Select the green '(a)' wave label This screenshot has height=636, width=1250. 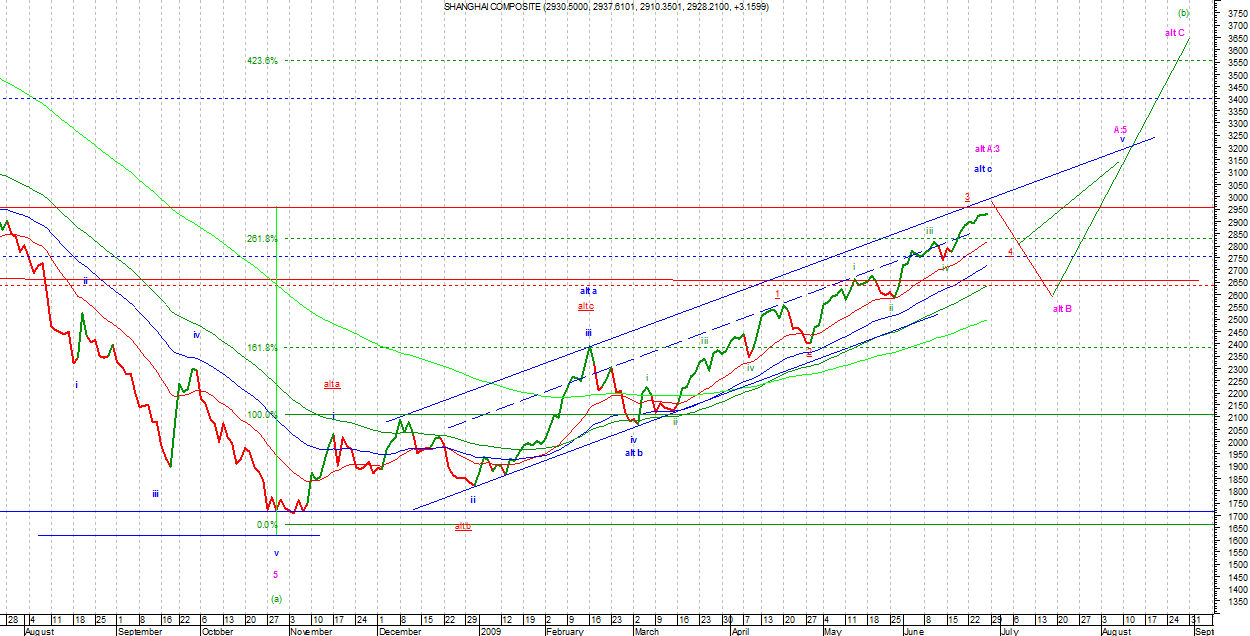(x=276, y=598)
